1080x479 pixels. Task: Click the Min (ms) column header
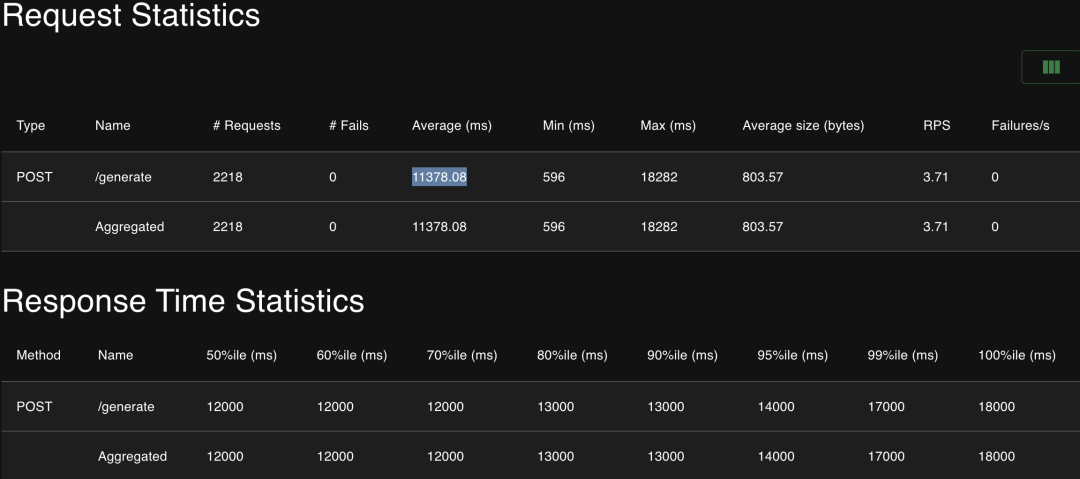point(568,126)
